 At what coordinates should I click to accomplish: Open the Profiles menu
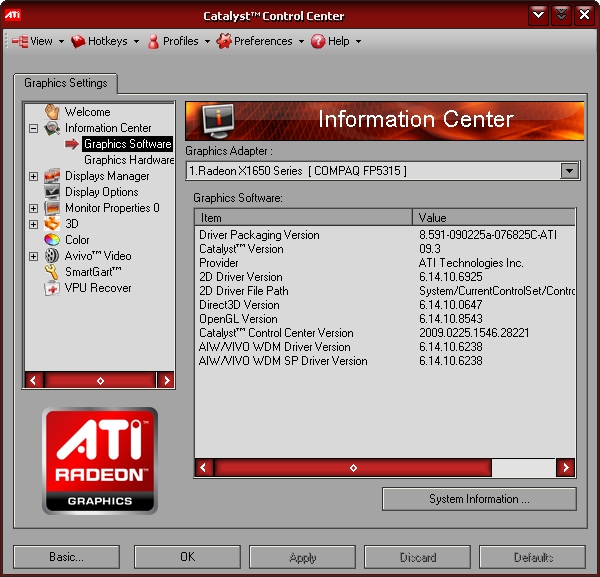tap(179, 41)
